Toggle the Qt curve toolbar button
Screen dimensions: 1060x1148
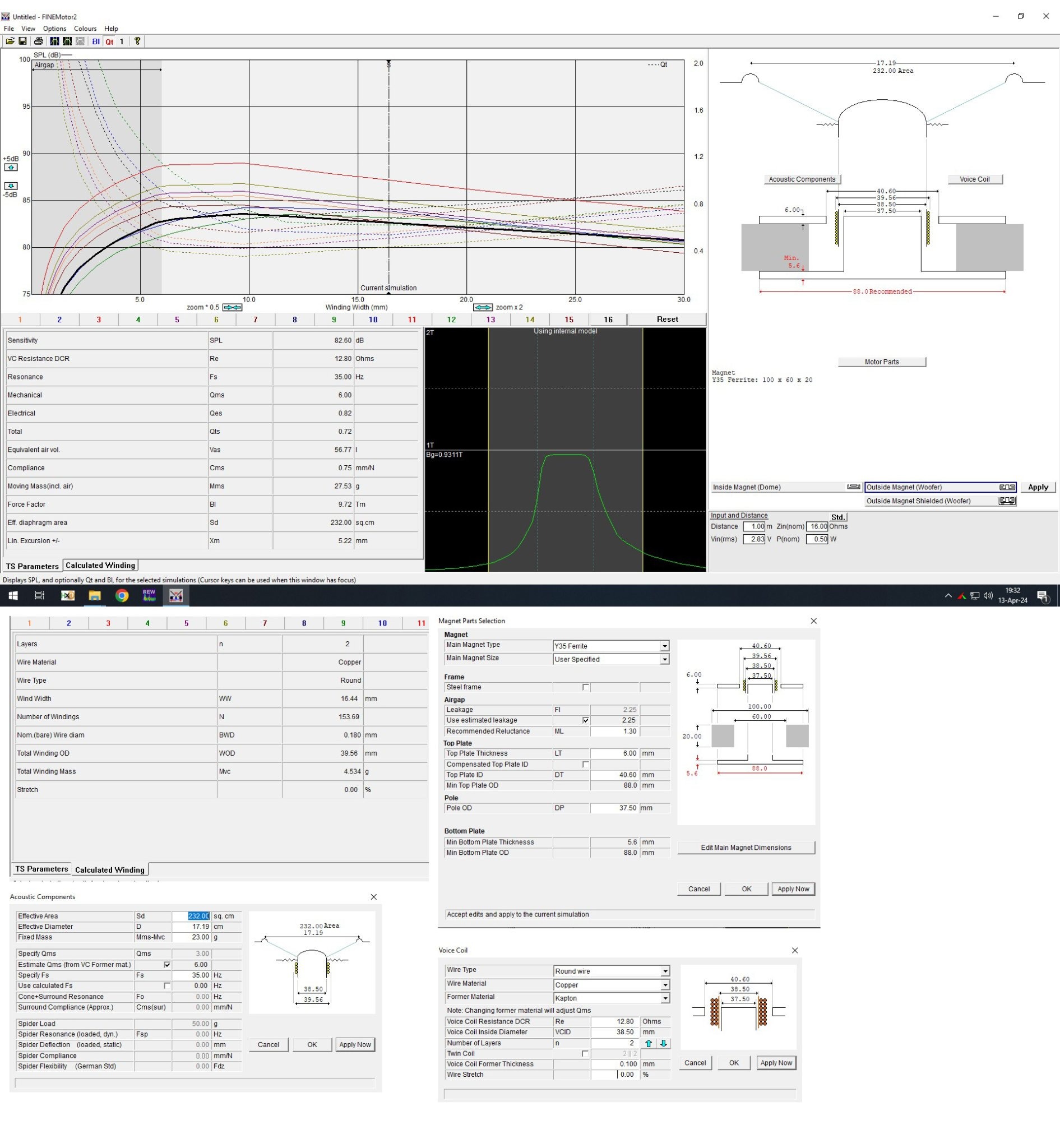click(x=109, y=41)
